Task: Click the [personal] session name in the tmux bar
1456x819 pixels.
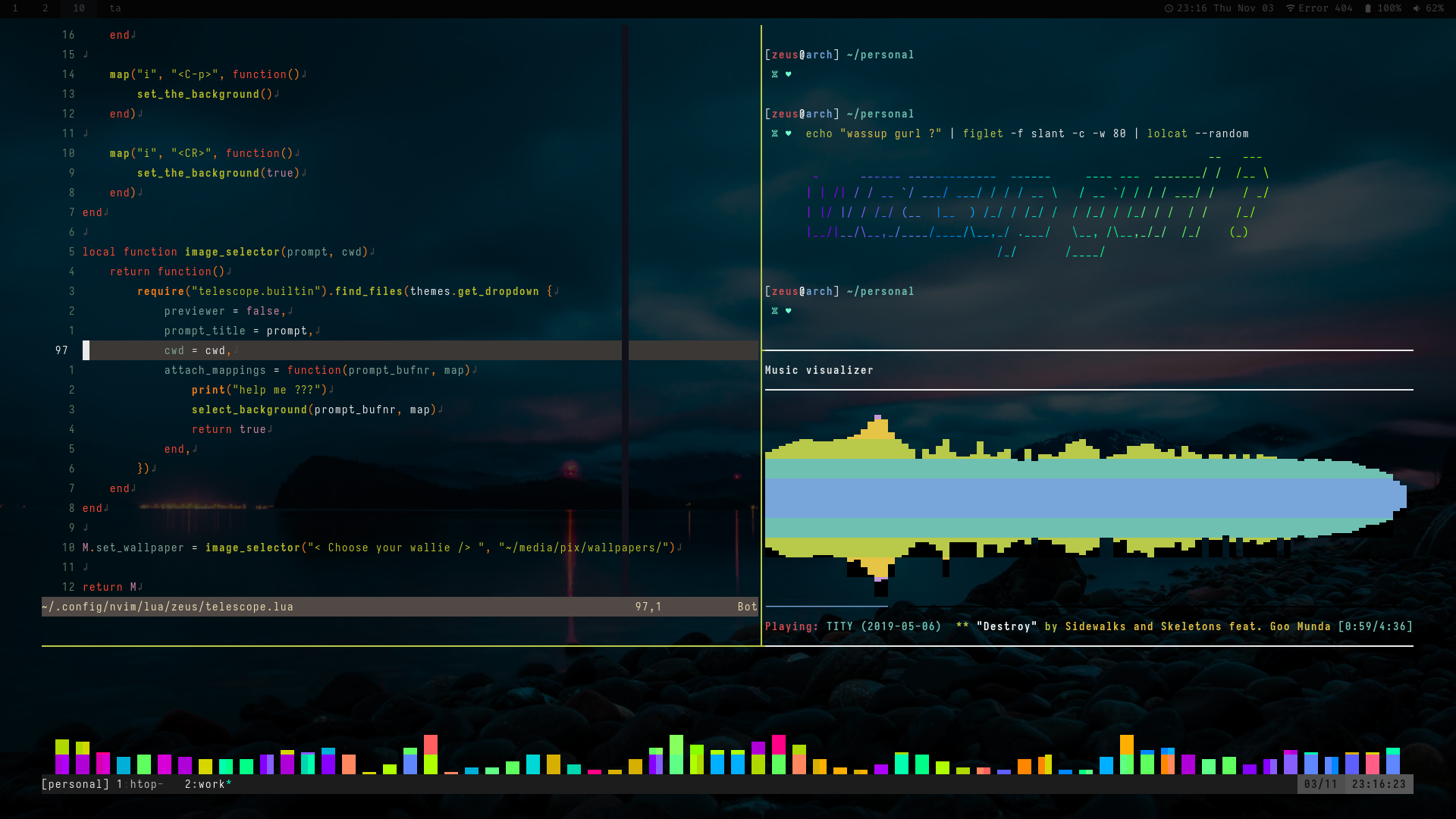Action: [74, 784]
